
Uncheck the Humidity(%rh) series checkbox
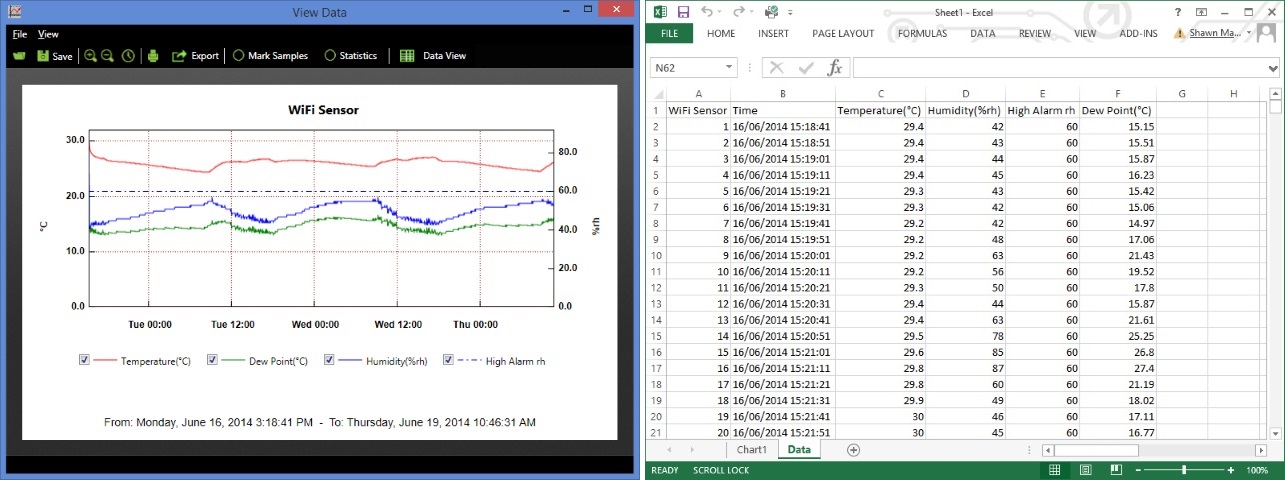coord(329,360)
